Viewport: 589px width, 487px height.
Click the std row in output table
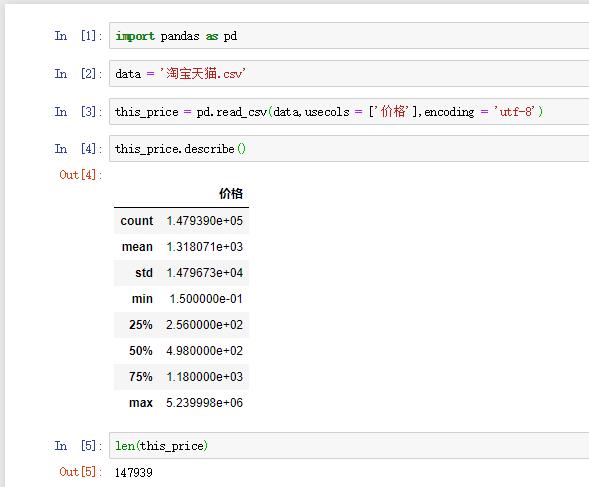coord(181,273)
